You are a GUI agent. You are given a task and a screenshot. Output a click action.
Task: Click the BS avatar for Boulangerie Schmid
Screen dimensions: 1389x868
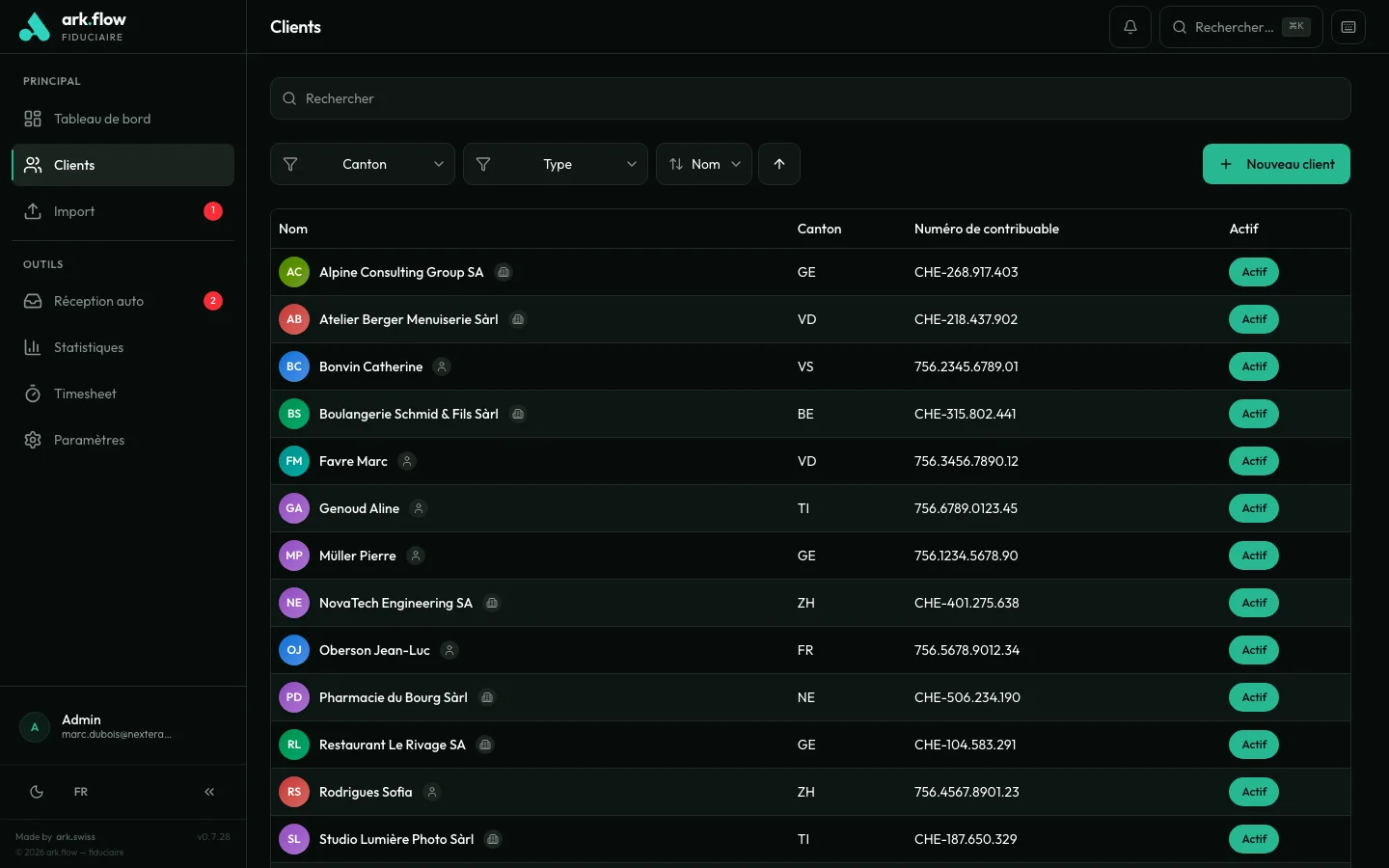coord(294,414)
